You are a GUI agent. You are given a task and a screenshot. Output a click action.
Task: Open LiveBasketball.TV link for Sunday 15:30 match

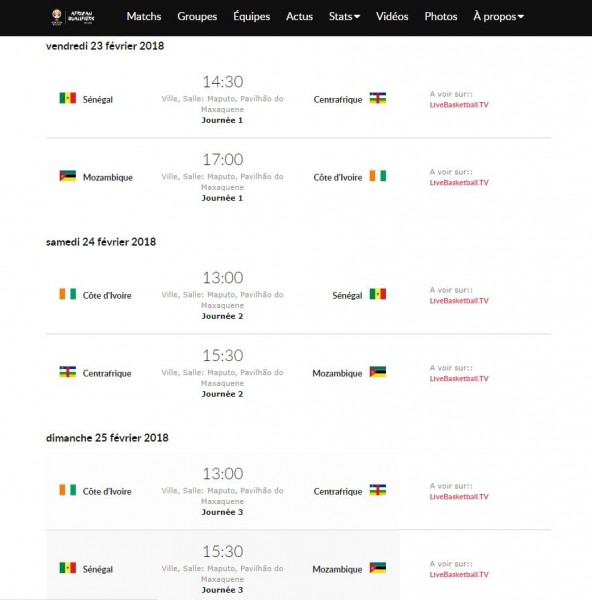(459, 575)
